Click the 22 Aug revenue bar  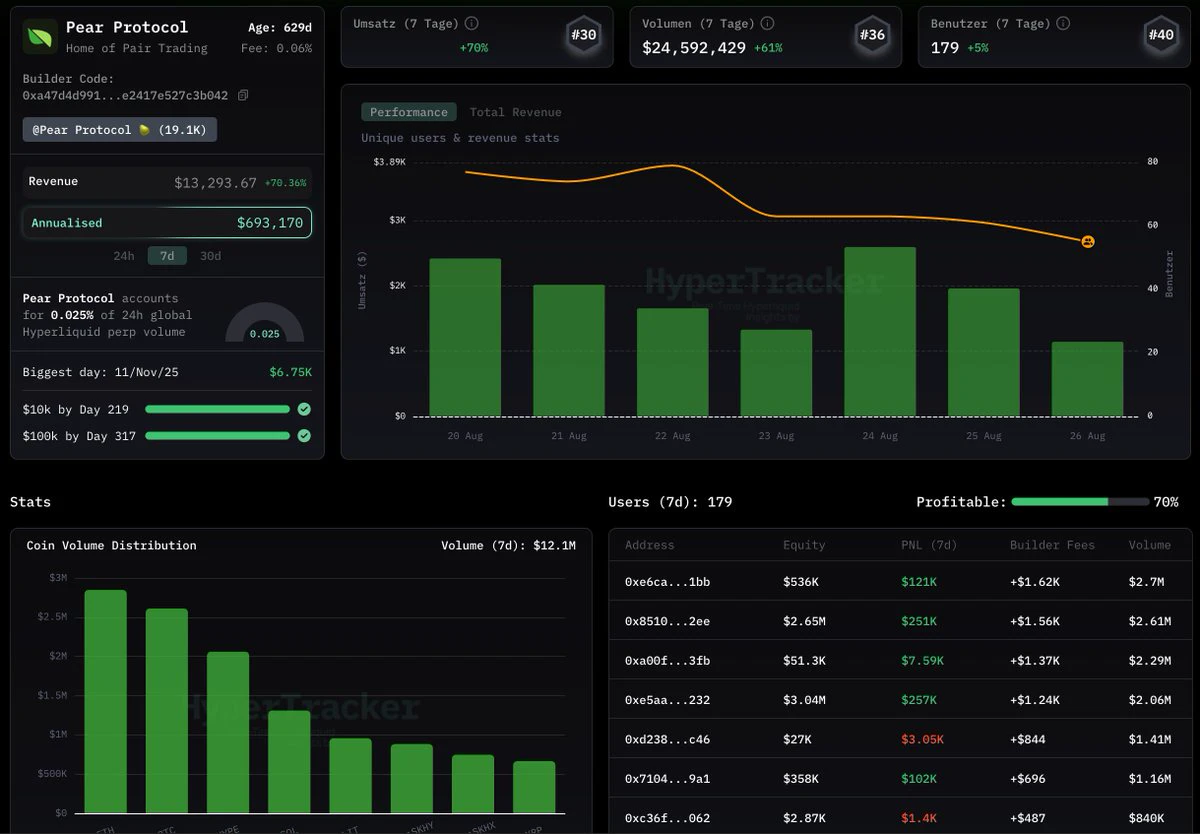click(x=673, y=362)
